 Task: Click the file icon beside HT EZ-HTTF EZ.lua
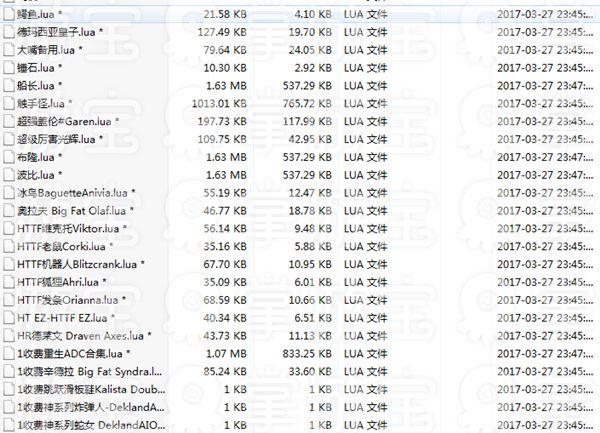[x=8, y=318]
